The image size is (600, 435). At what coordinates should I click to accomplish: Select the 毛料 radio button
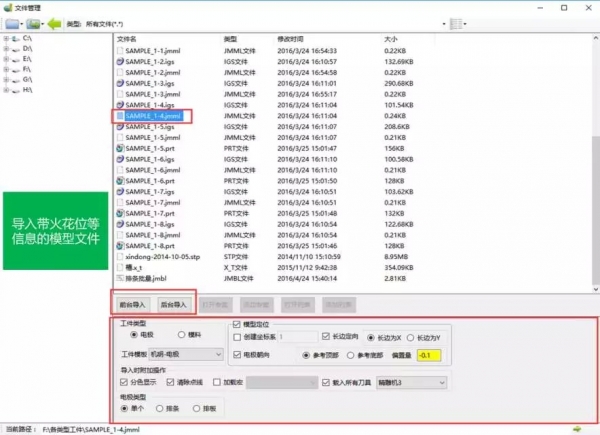(x=180, y=336)
